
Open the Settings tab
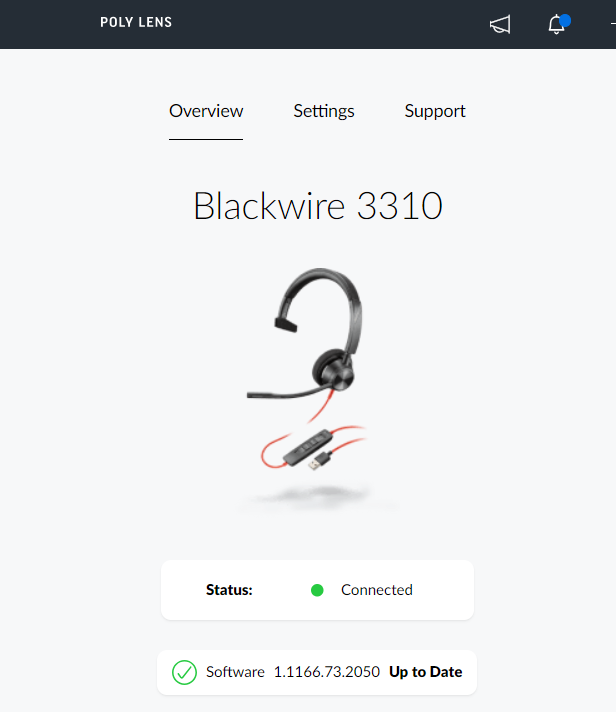point(324,111)
